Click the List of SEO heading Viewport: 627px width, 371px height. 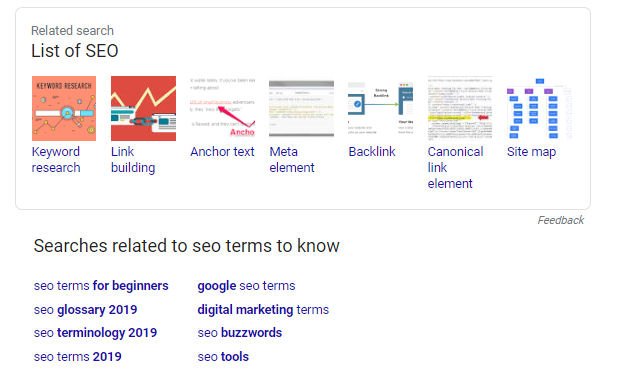[75, 51]
